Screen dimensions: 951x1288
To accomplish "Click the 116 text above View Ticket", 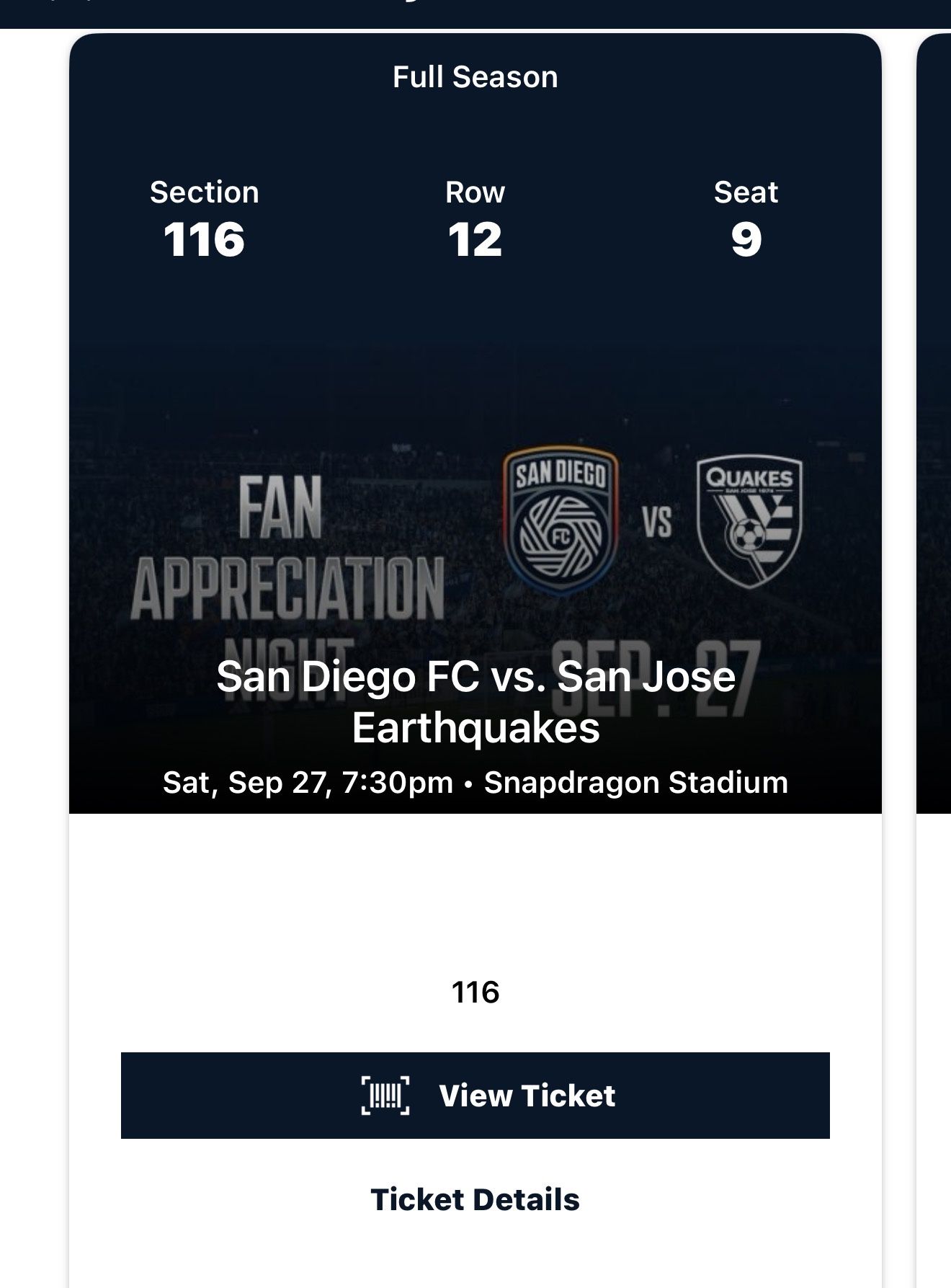I will point(475,992).
